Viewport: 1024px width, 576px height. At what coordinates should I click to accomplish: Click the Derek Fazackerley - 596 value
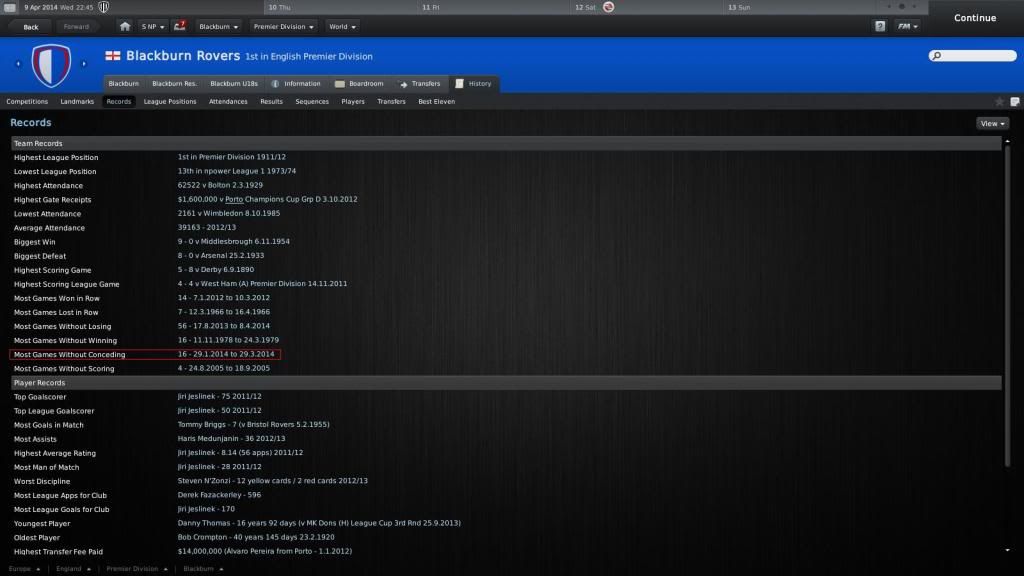click(219, 495)
